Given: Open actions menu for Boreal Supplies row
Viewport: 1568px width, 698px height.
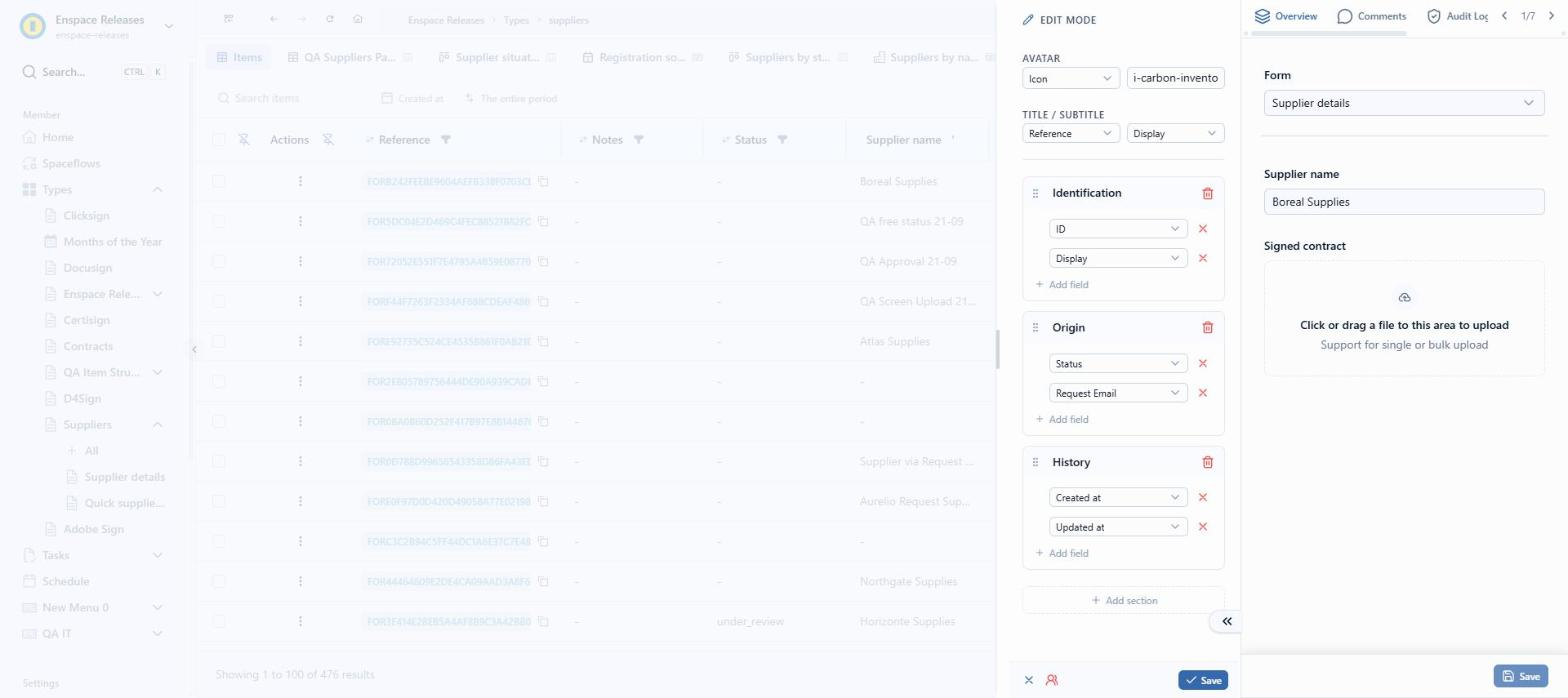Looking at the screenshot, I should coord(300,182).
